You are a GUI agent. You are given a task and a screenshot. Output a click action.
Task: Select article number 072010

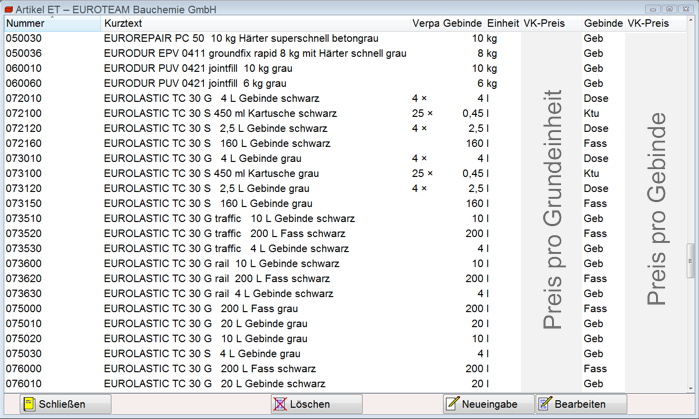tap(24, 99)
